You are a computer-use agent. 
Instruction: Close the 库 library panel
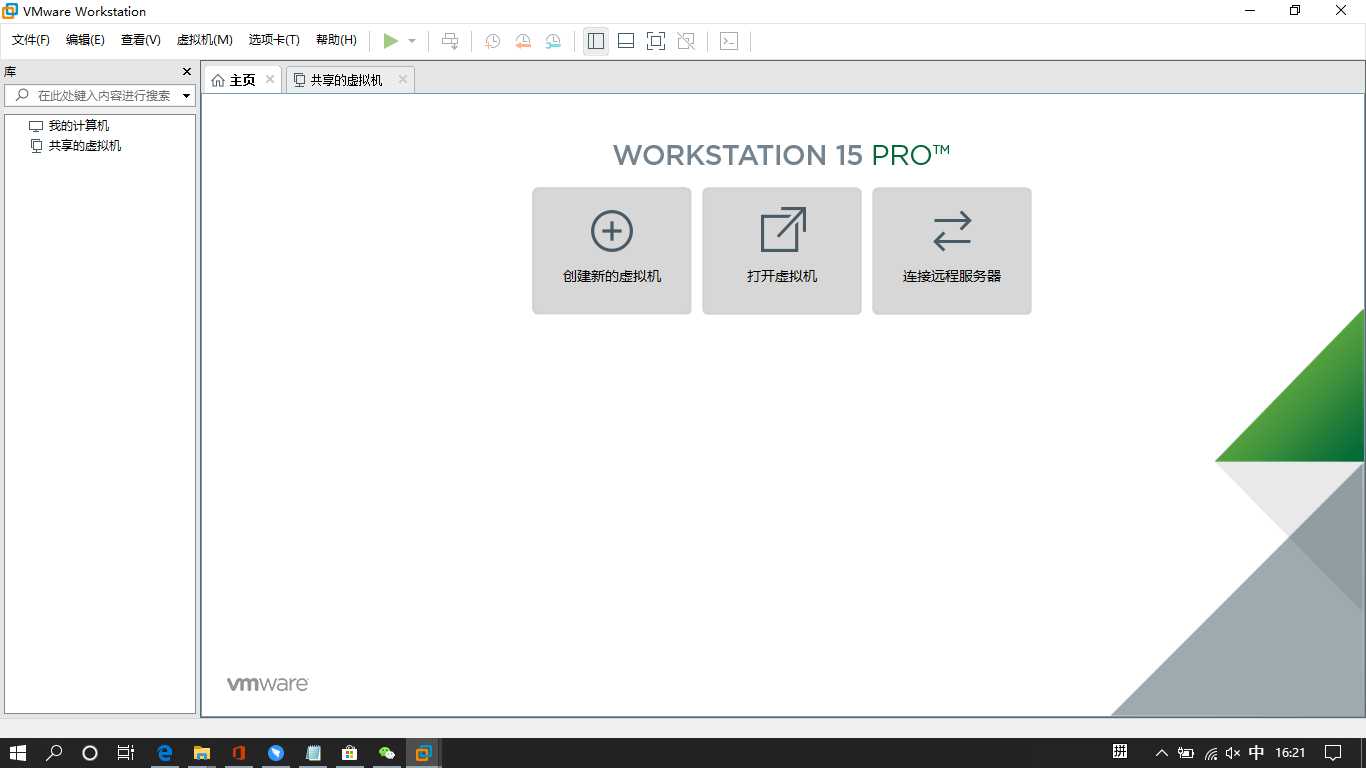(x=186, y=72)
